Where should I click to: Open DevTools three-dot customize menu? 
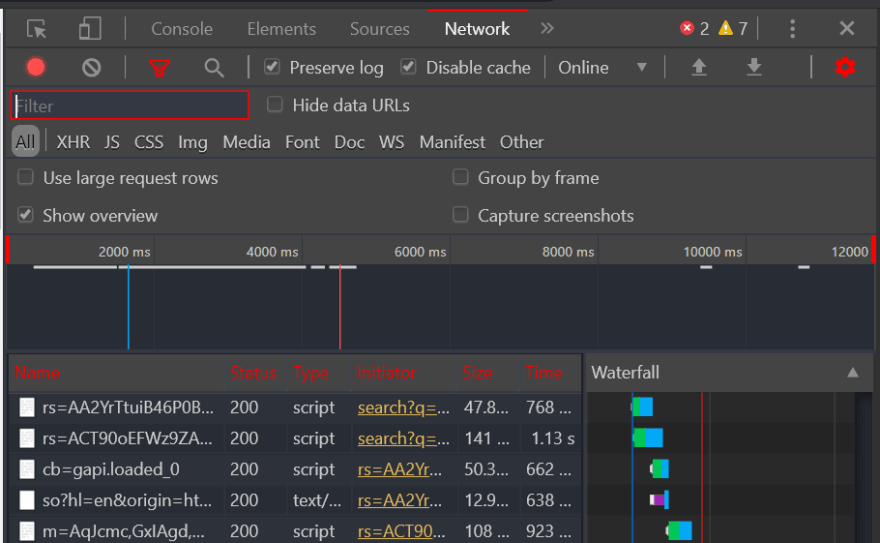[x=792, y=29]
